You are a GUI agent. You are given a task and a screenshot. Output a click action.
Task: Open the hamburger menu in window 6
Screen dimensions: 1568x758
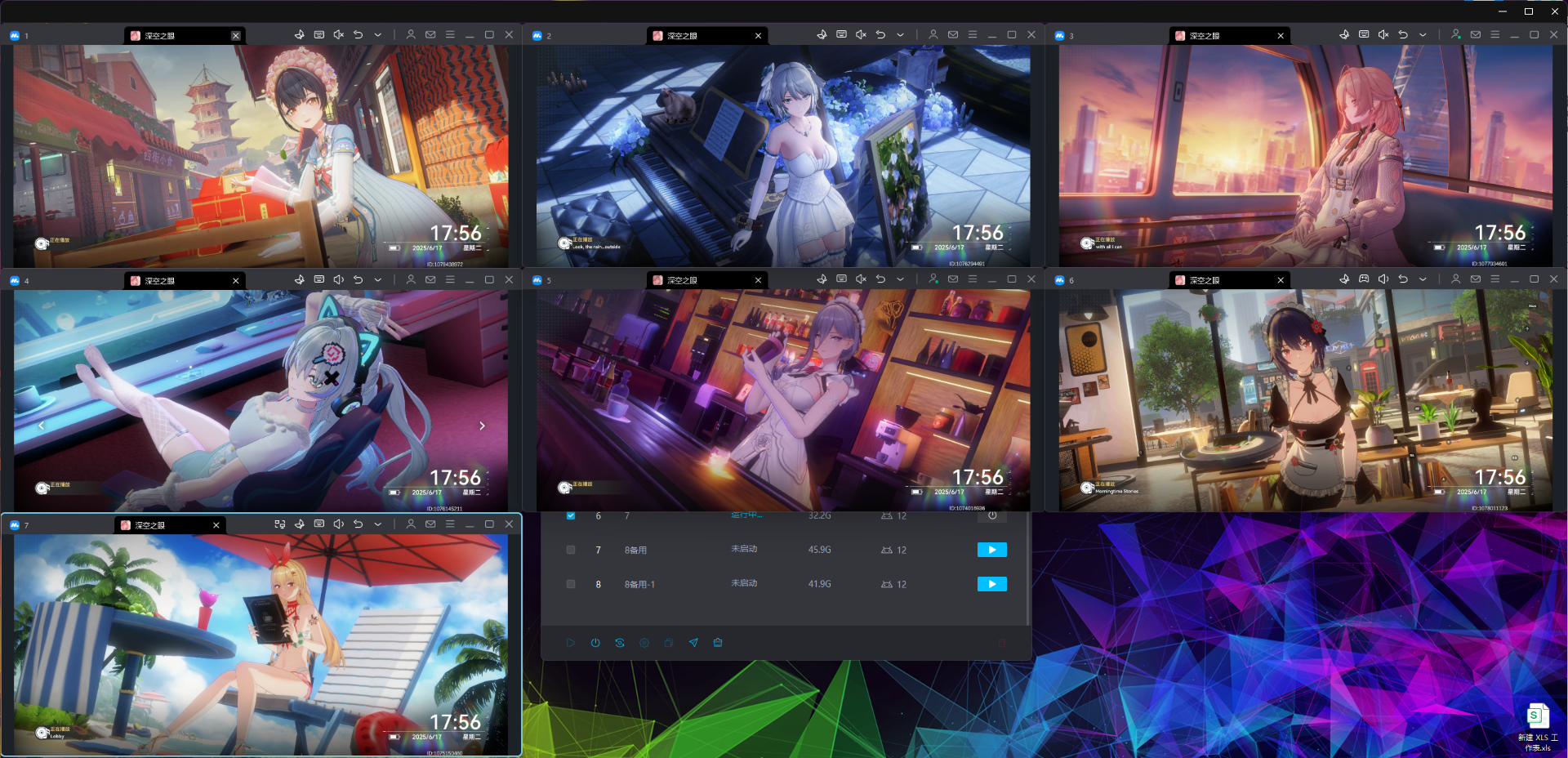[1495, 279]
